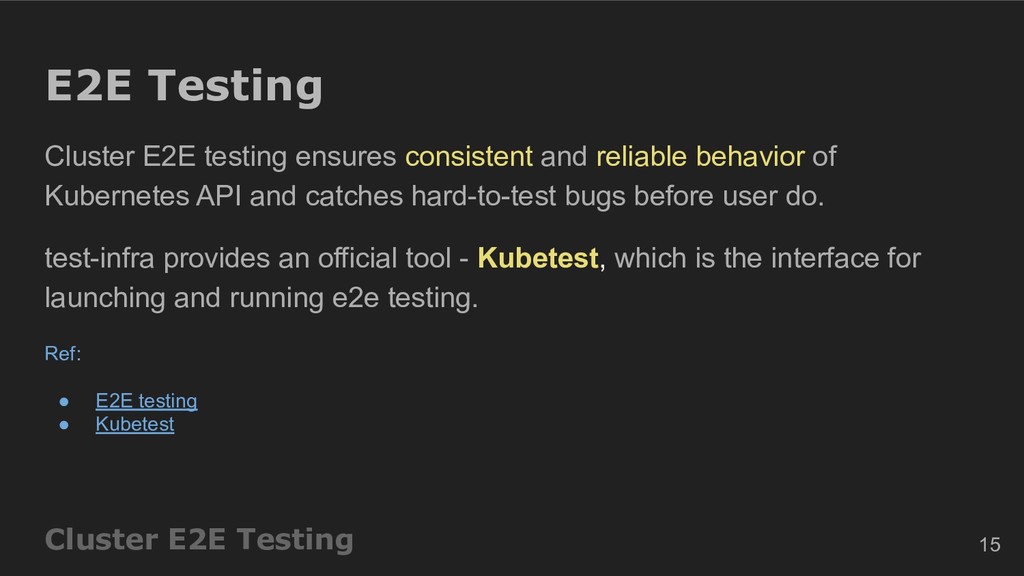The image size is (1024, 576).
Task: Click the bold yellow Kubetest word
Action: [x=537, y=259]
